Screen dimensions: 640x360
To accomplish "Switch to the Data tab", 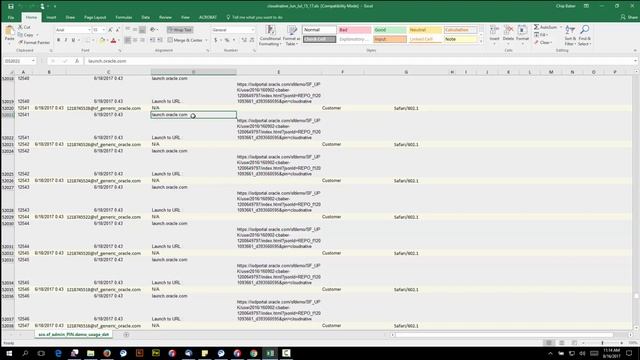I will click(x=145, y=18).
